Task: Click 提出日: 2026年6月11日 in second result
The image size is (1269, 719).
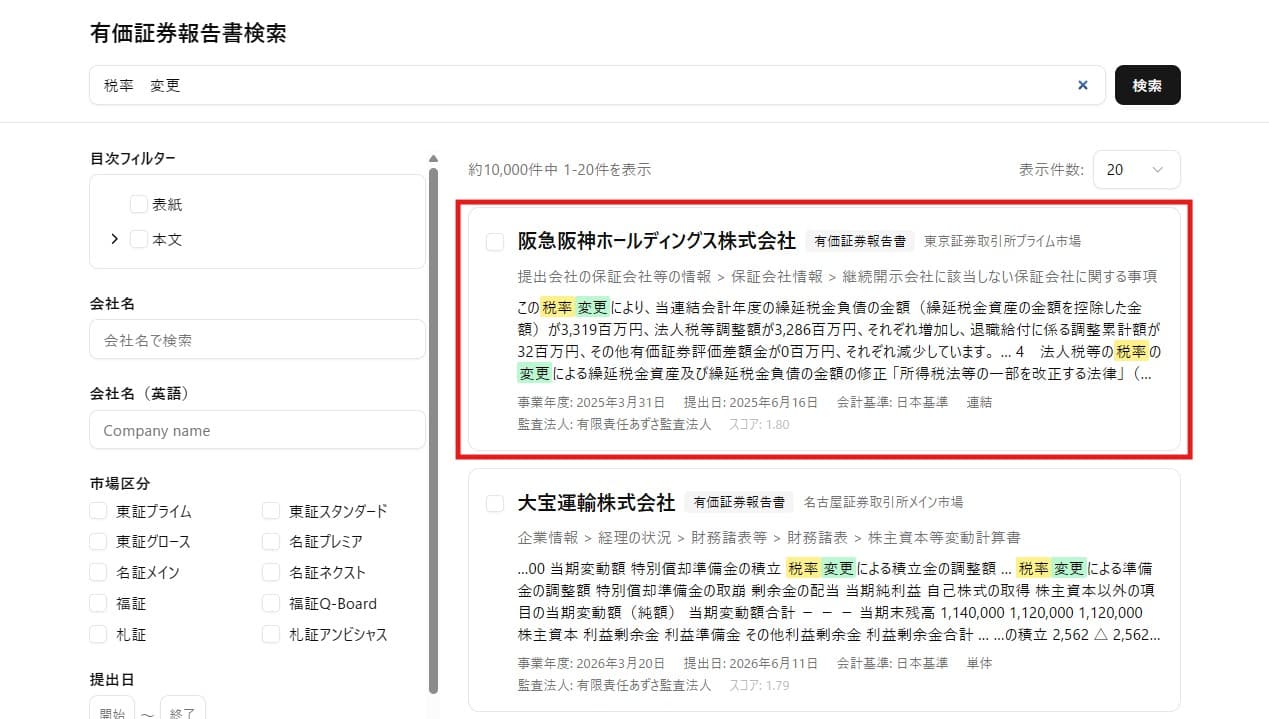Action: (x=750, y=663)
